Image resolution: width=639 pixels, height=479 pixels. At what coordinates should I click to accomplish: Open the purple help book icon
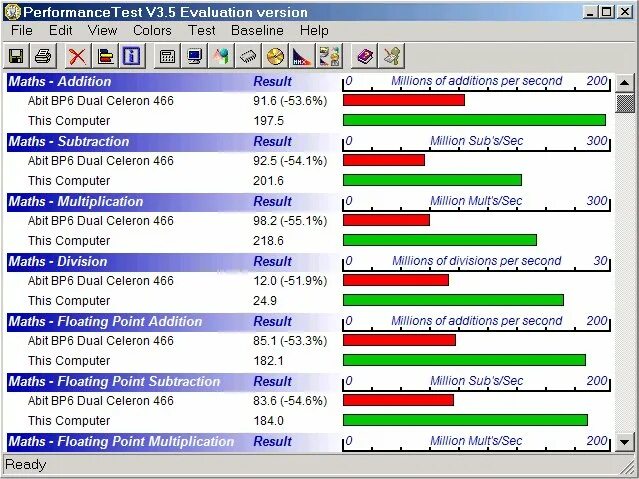coord(365,56)
